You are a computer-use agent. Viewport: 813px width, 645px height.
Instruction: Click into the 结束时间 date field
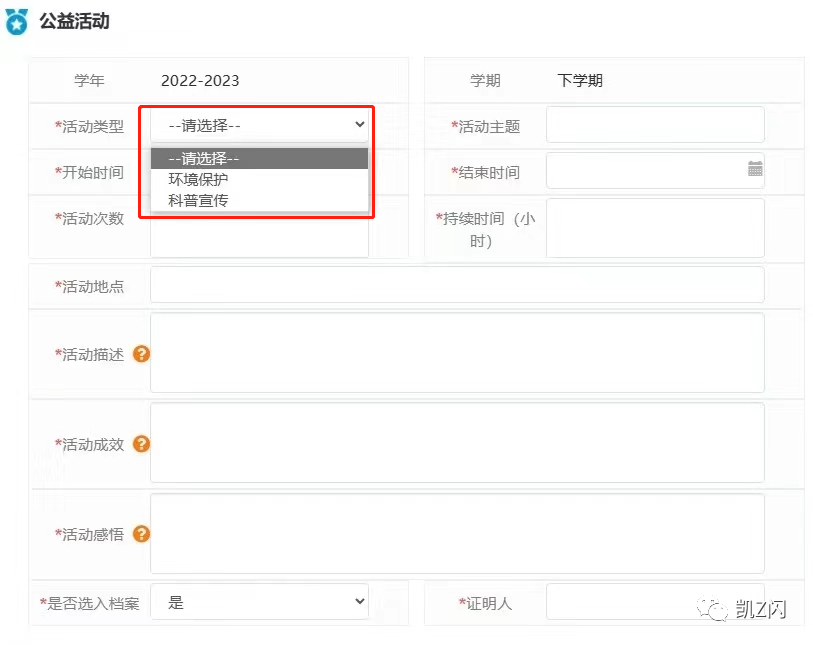(x=644, y=170)
